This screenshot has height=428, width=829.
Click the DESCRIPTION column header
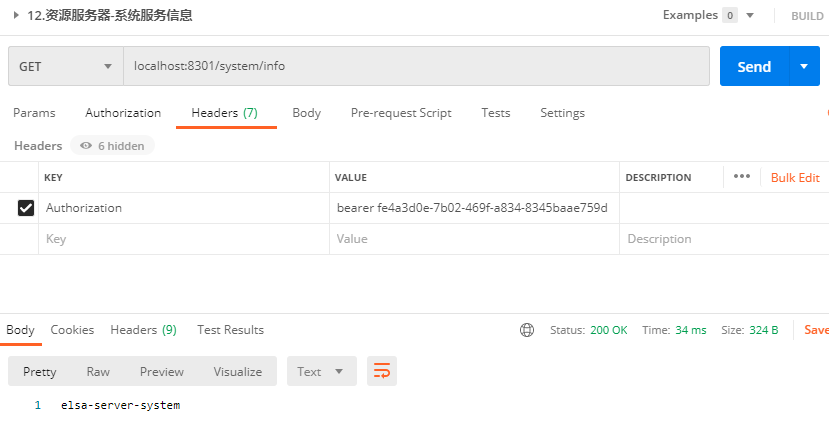658,178
